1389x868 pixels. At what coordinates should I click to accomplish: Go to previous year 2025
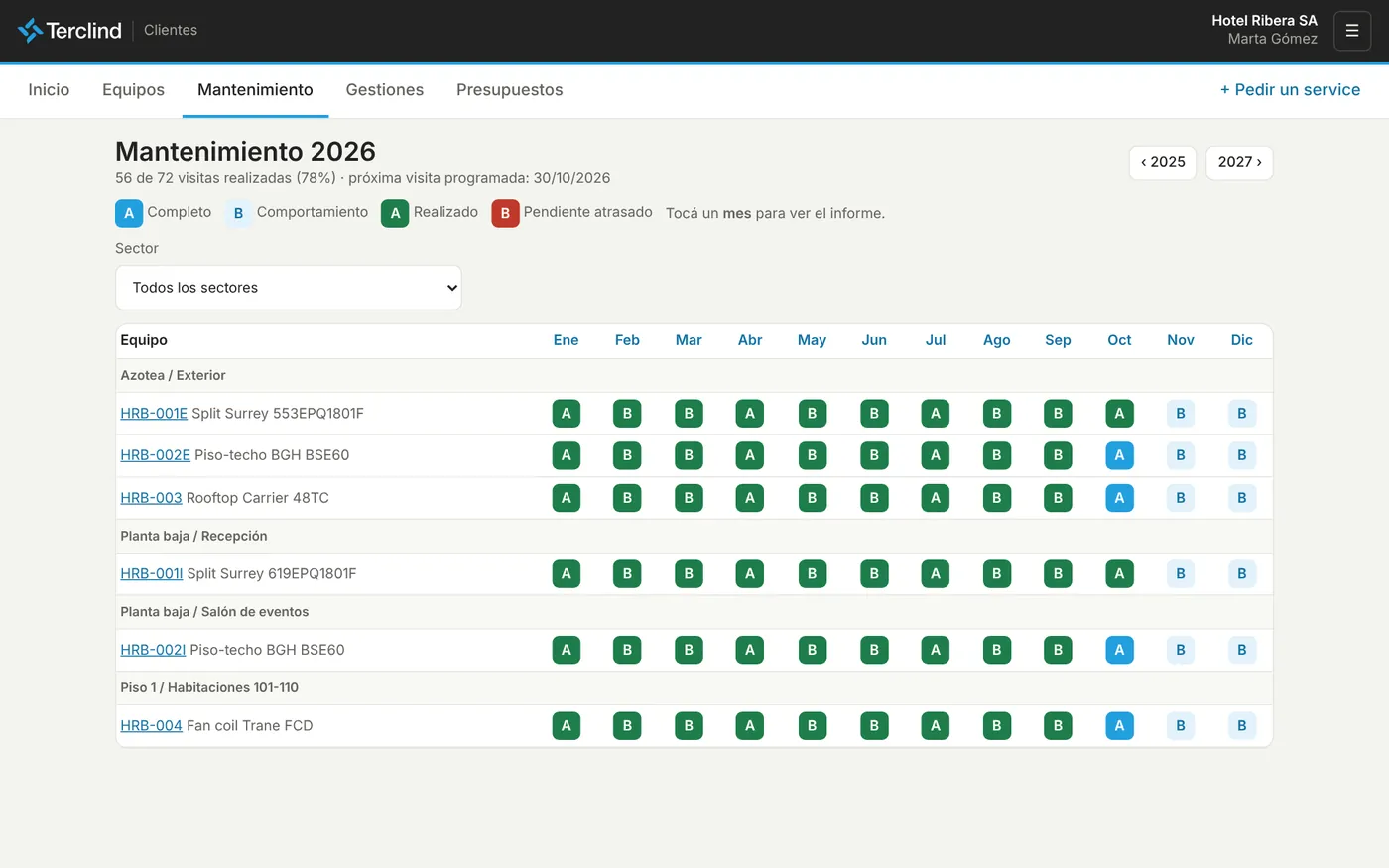(x=1163, y=162)
